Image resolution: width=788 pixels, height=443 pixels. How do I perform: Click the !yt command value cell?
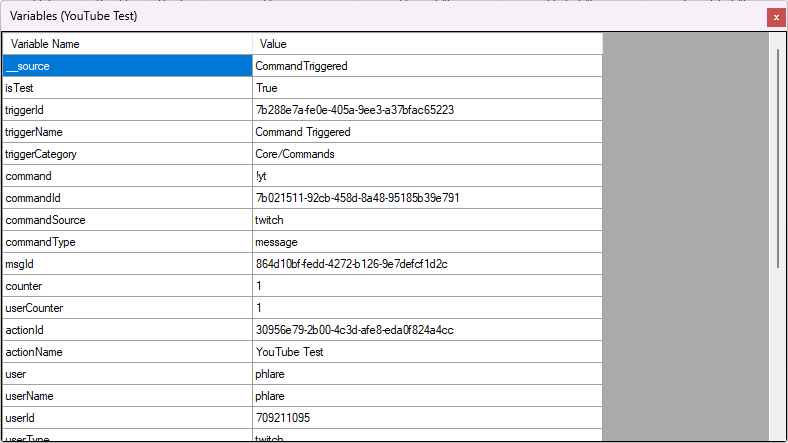tap(427, 176)
